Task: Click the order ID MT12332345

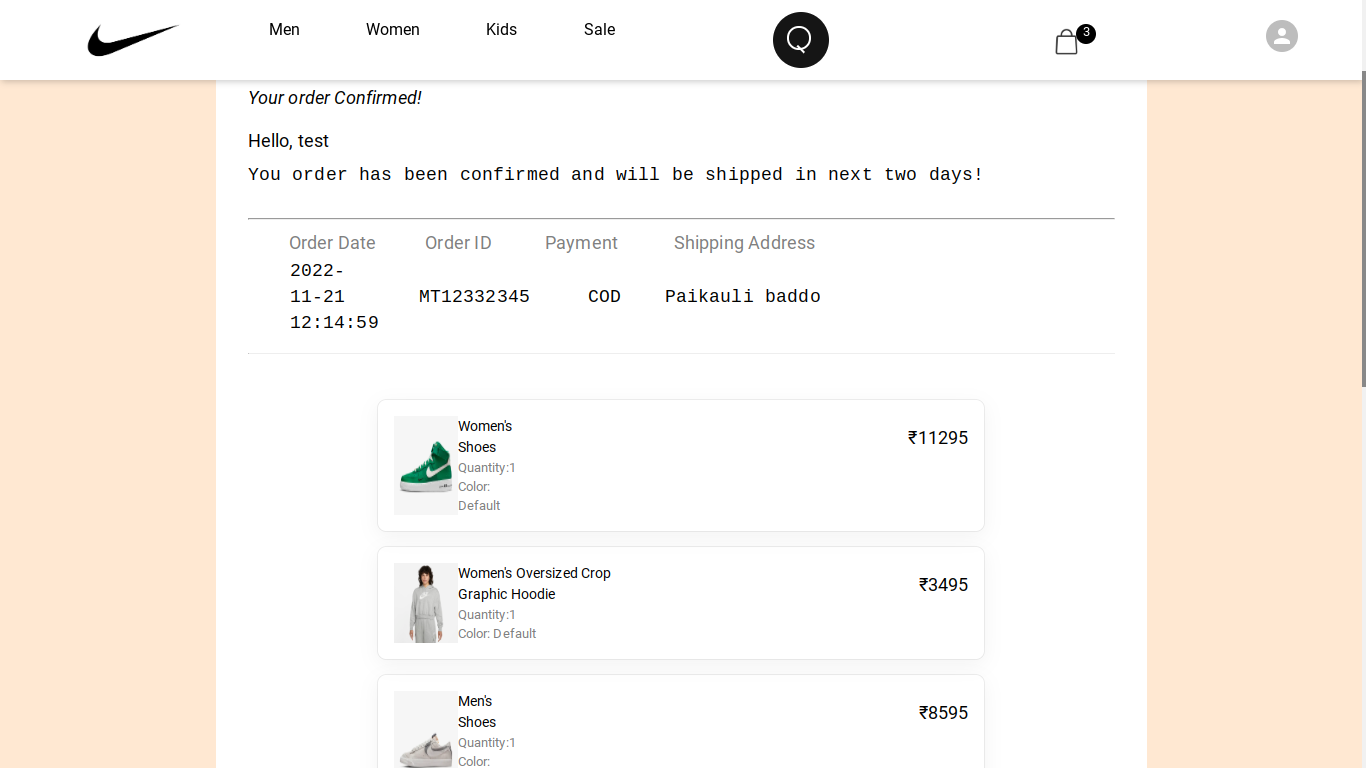Action: (x=474, y=297)
